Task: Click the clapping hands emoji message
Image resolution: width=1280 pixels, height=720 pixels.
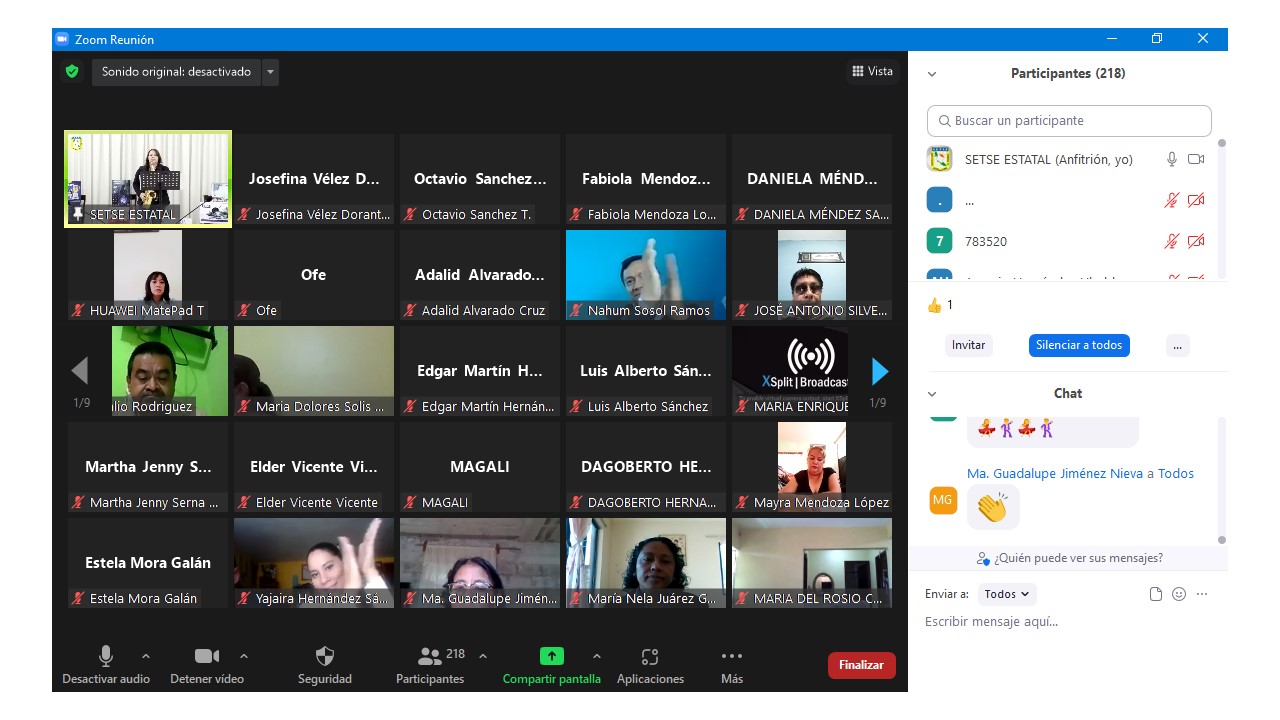Action: pyautogui.click(x=992, y=508)
